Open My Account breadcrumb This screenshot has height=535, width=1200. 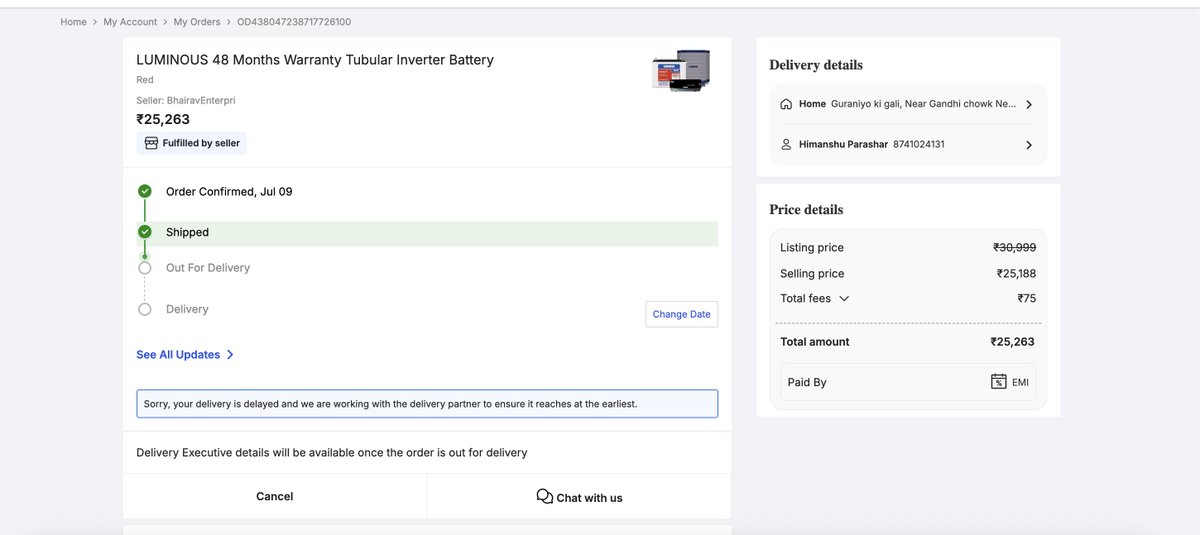click(130, 22)
